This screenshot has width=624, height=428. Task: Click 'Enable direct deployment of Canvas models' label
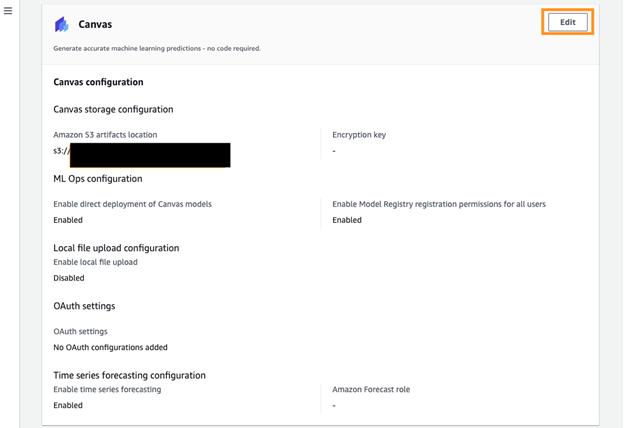(x=132, y=204)
